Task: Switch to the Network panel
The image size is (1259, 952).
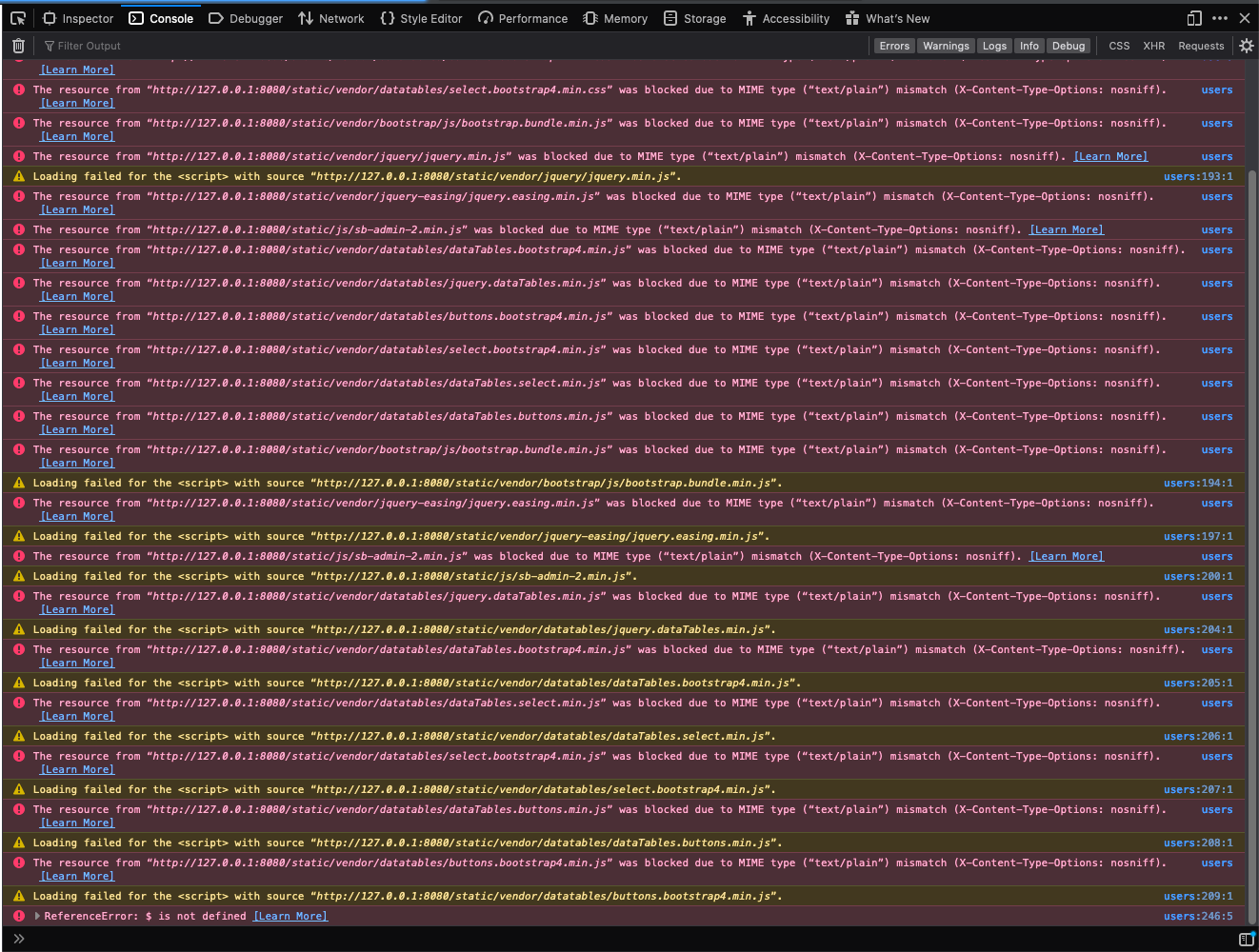Action: [x=330, y=18]
